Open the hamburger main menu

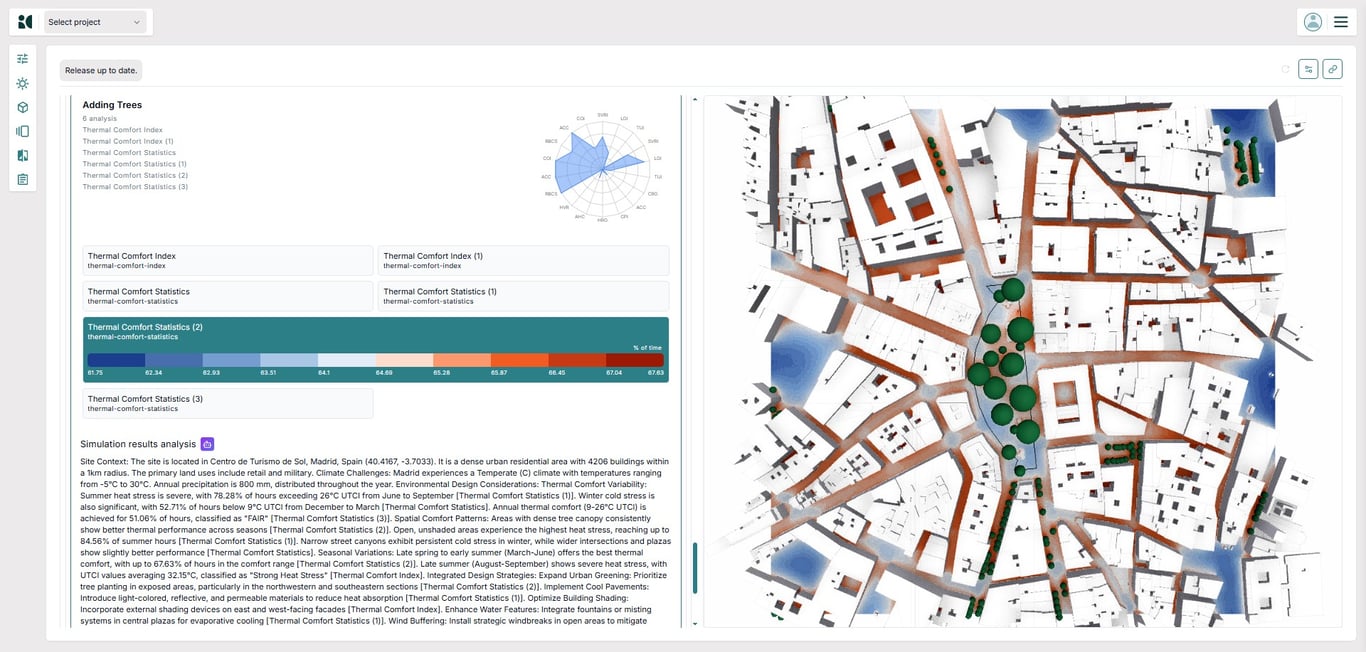click(1340, 22)
